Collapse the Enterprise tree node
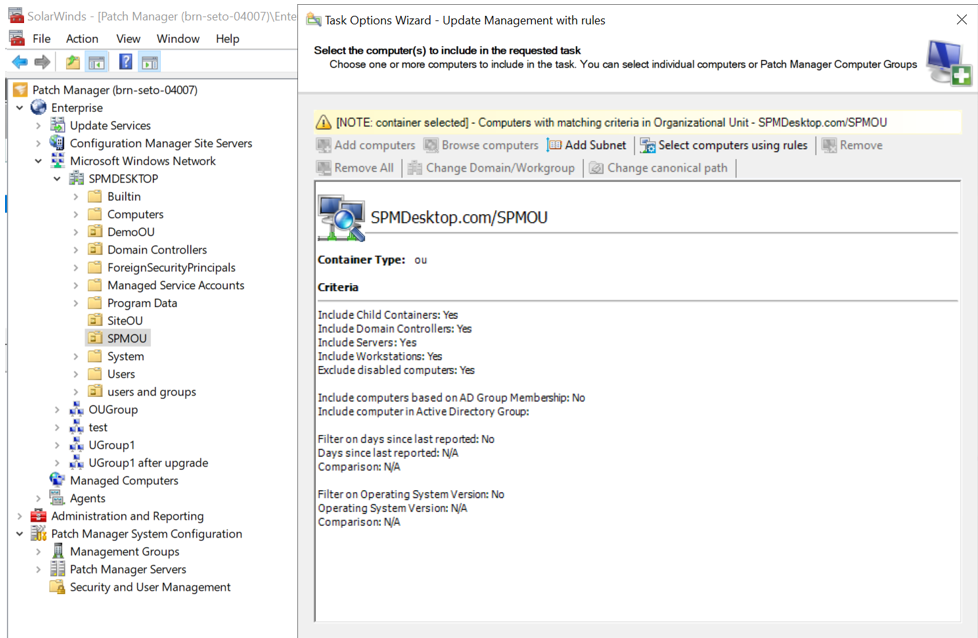 click(20, 108)
